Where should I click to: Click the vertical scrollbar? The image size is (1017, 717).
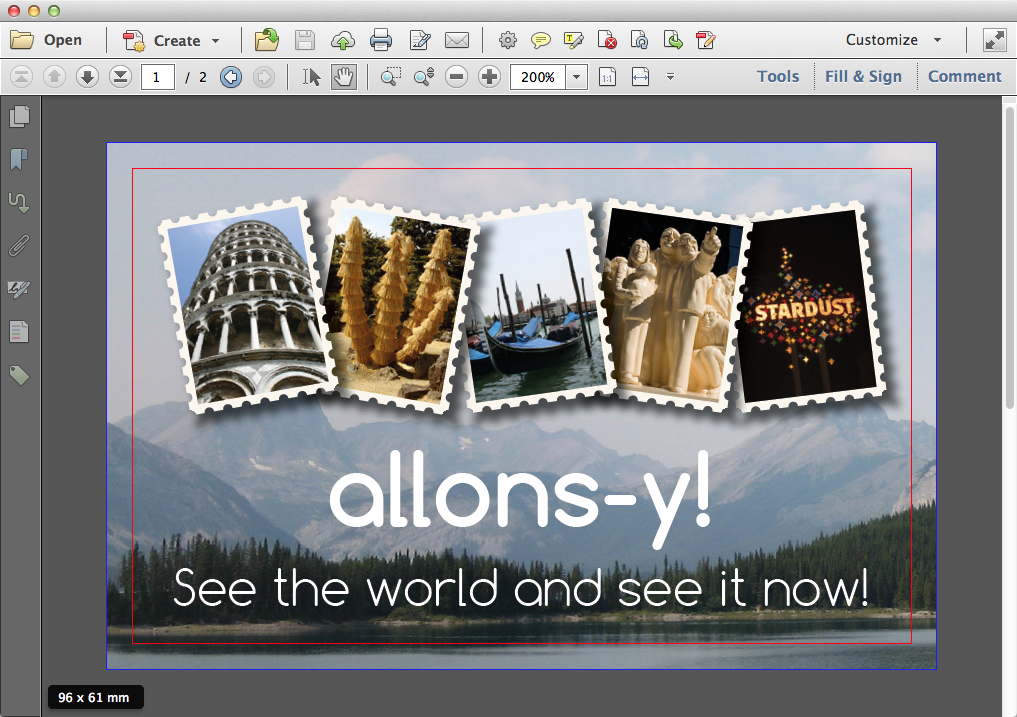coord(1009,257)
